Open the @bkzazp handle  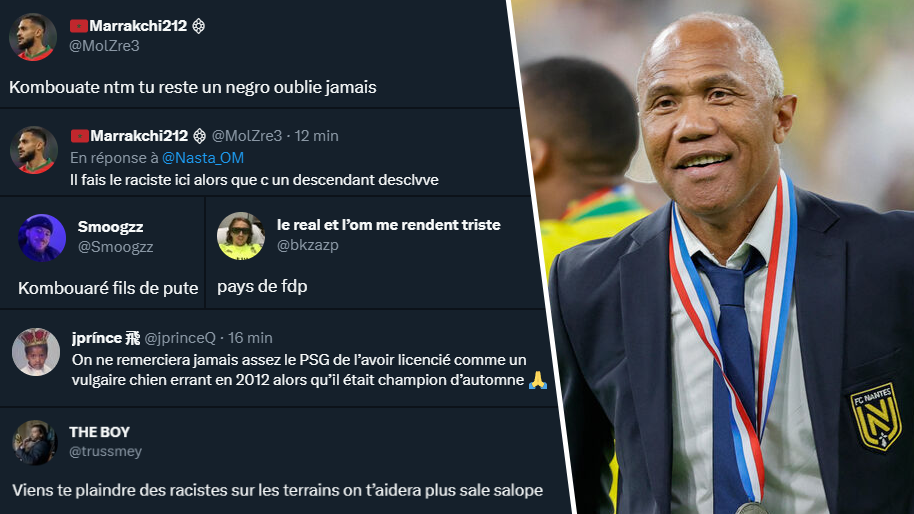[x=308, y=245]
